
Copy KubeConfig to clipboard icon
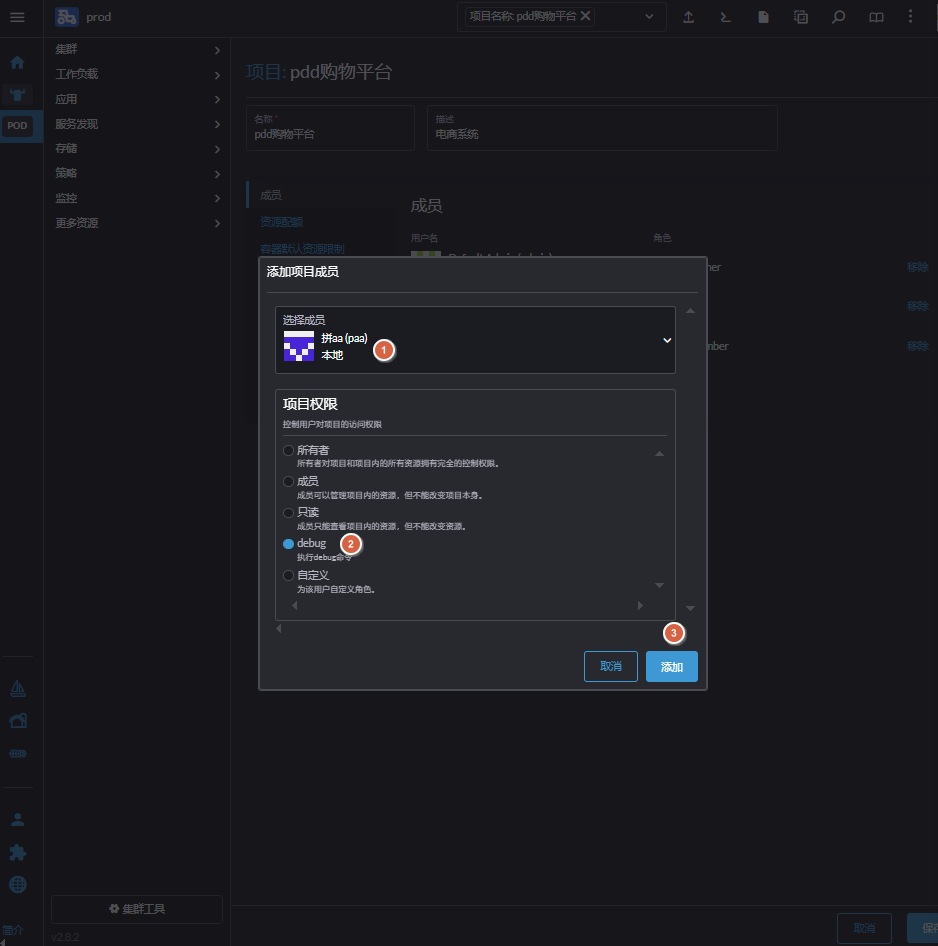coord(800,17)
